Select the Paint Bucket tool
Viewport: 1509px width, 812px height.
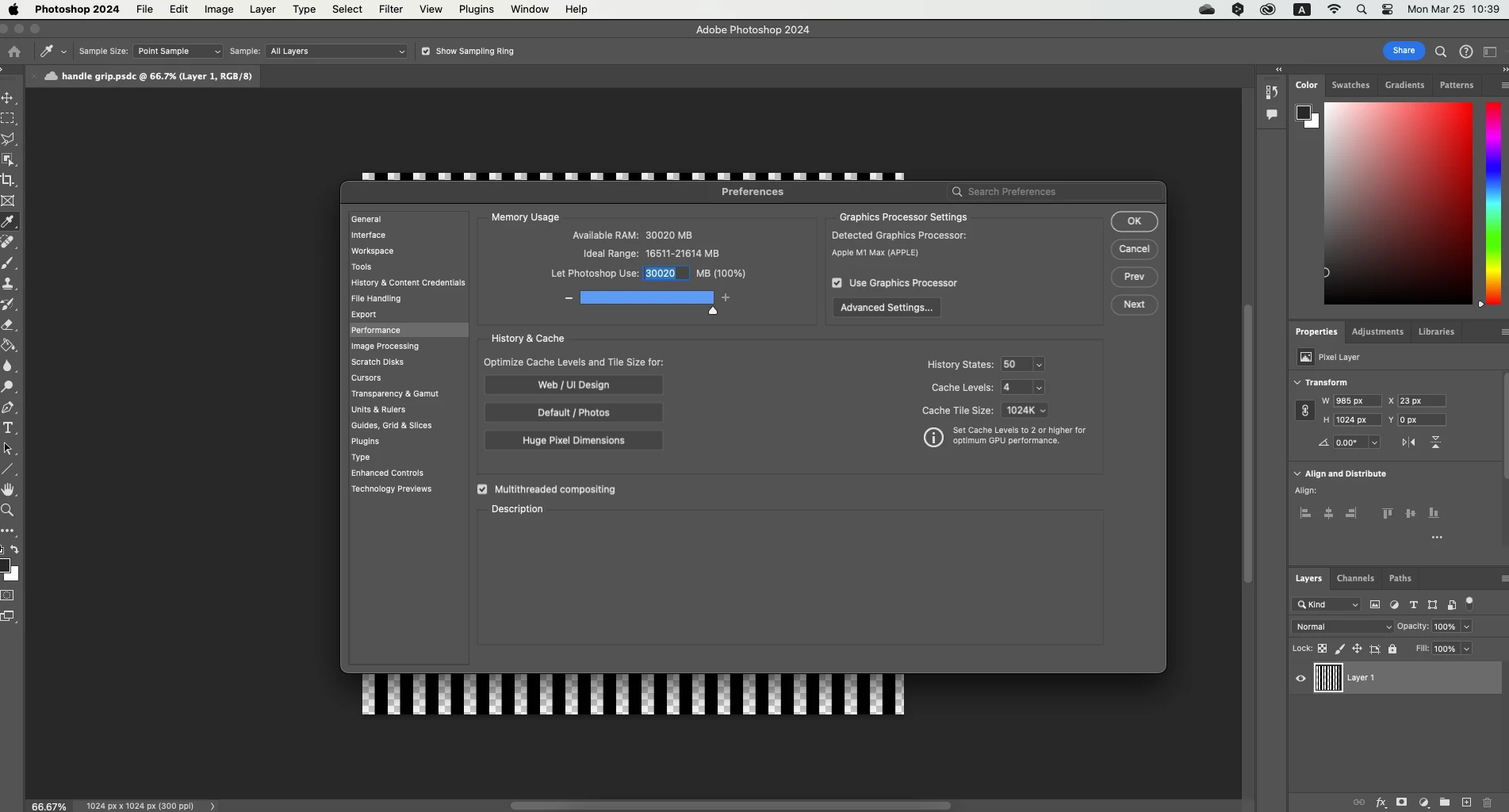[x=8, y=345]
